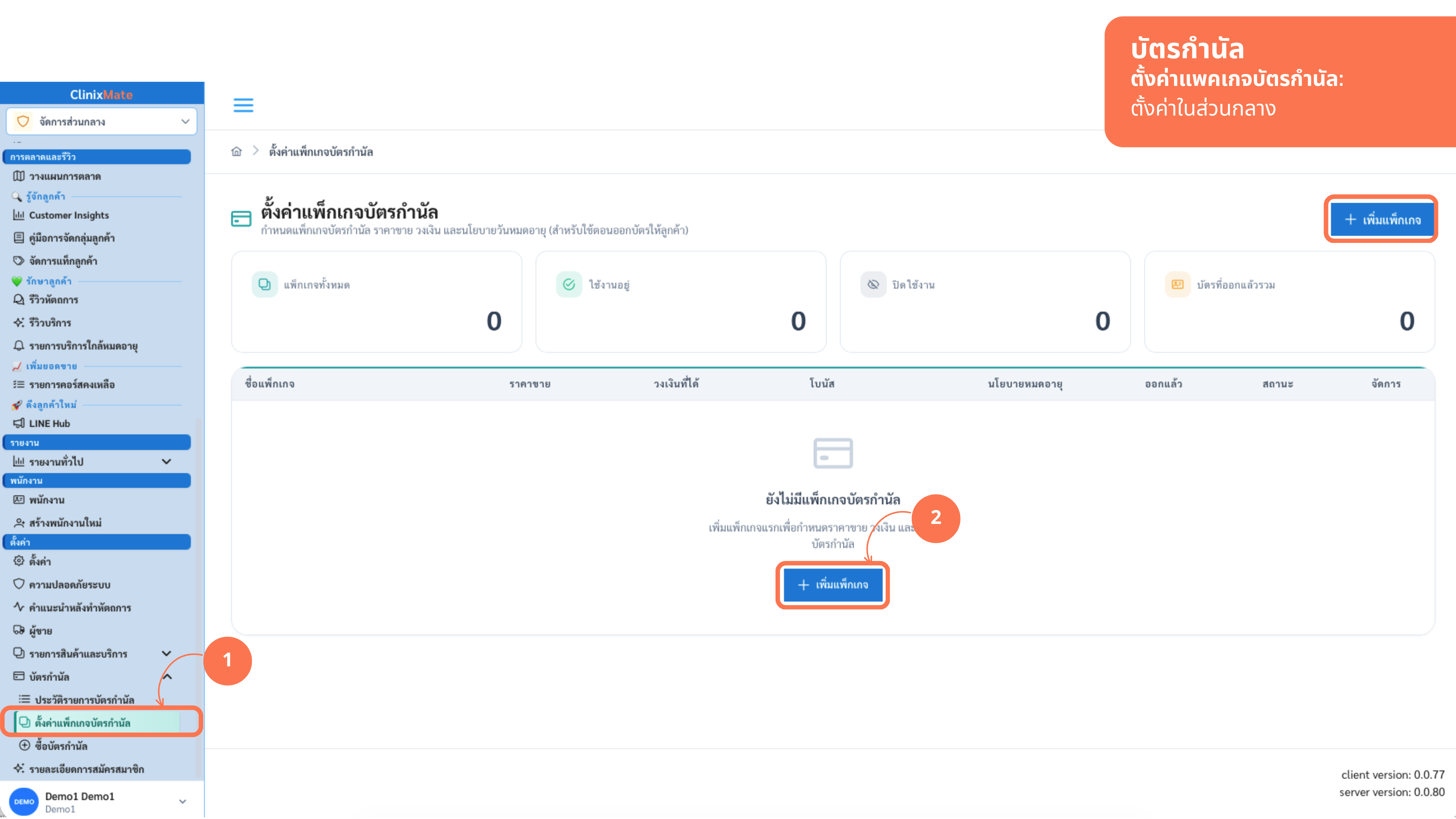Click the DEMO user avatar

24,802
